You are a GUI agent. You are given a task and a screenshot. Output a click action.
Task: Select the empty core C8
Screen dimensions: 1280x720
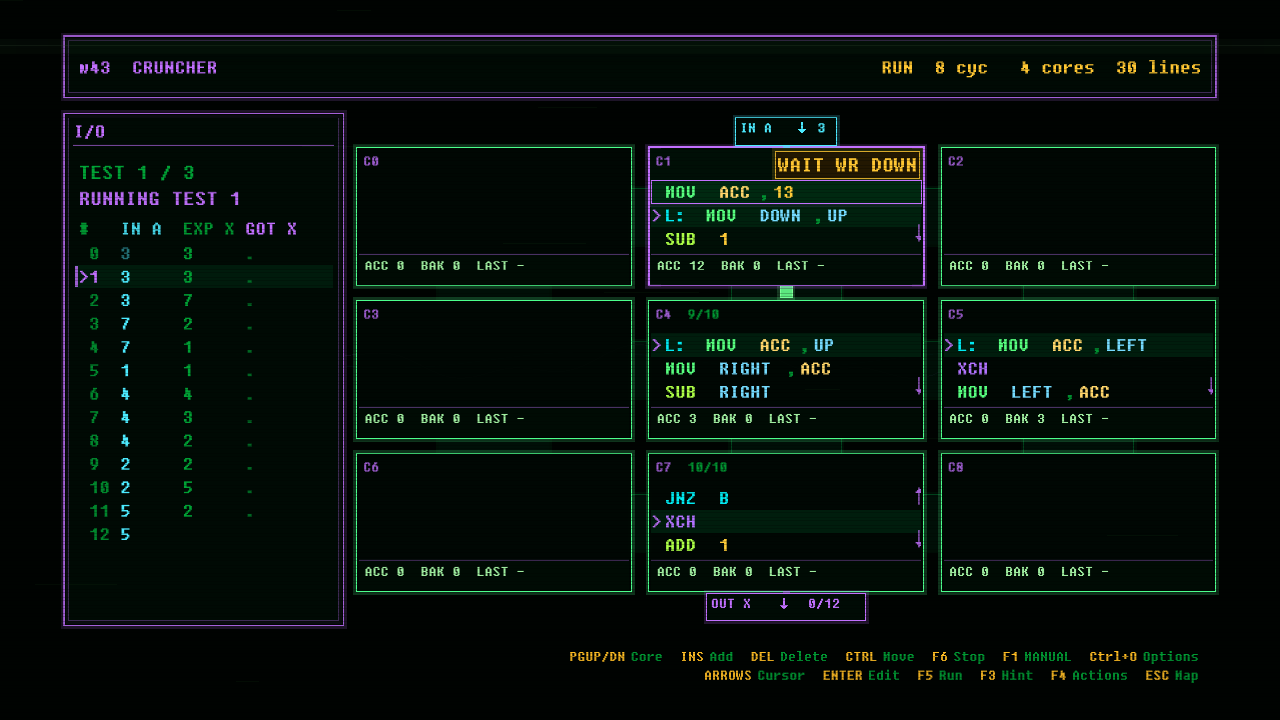pos(1078,523)
